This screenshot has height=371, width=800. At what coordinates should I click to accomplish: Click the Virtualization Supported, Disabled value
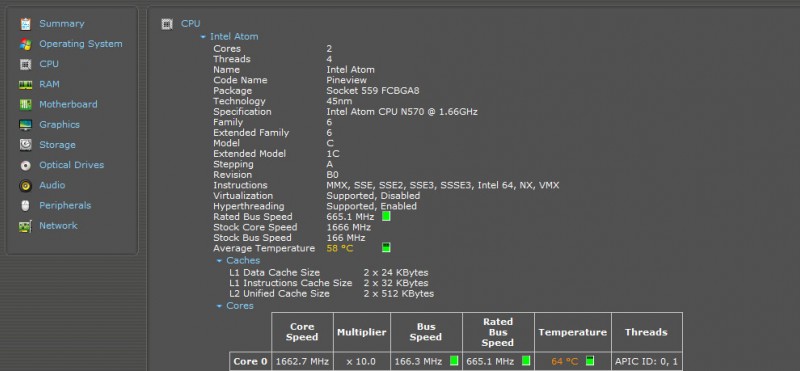(373, 196)
